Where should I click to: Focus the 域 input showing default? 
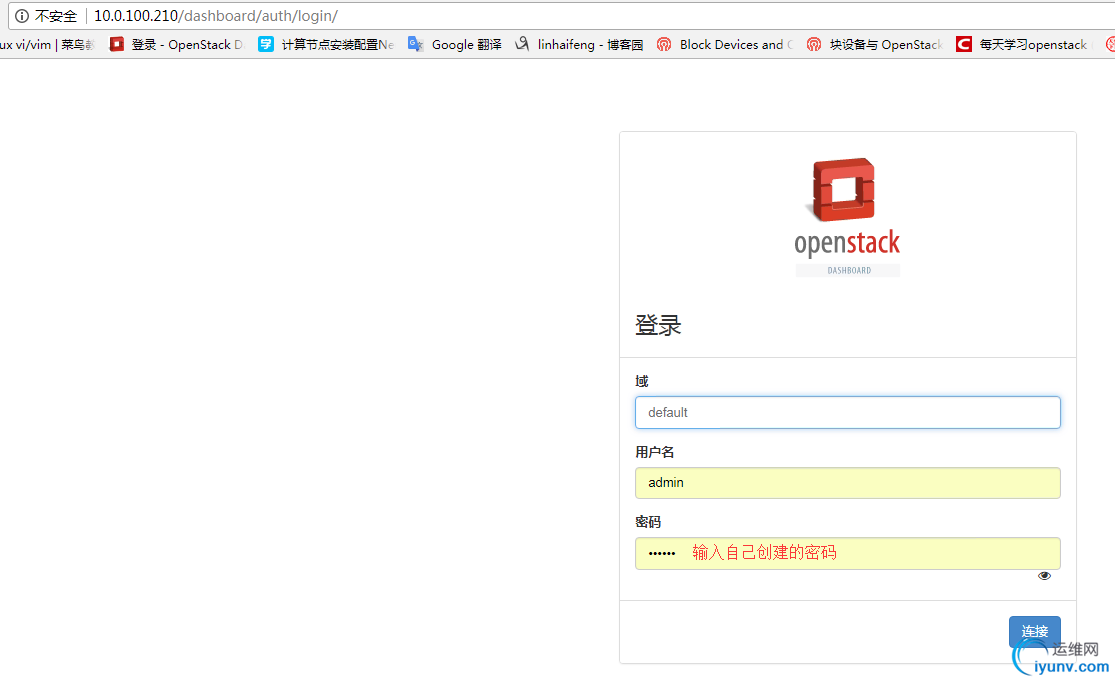(848, 413)
